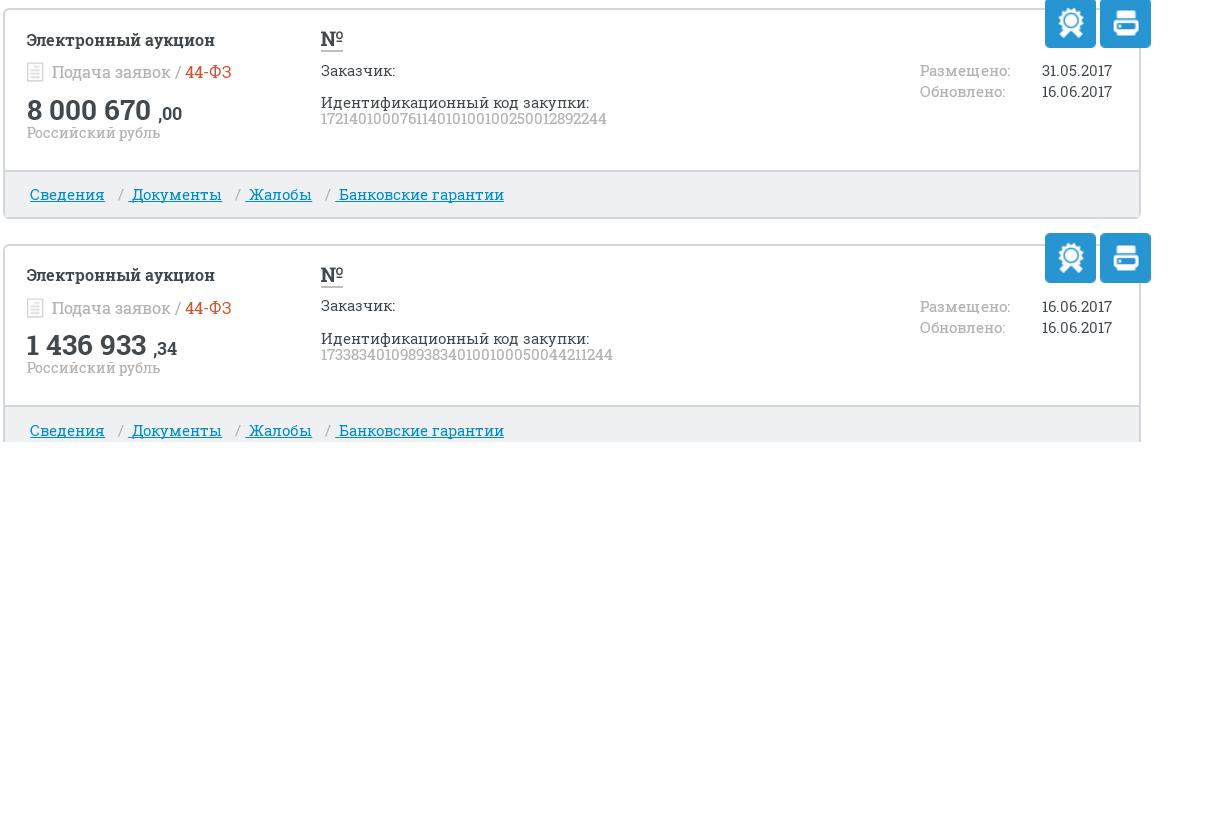Show Банковские гарантии for the 8 000 670 auction
The height and width of the screenshot is (818, 1218).
tap(421, 195)
